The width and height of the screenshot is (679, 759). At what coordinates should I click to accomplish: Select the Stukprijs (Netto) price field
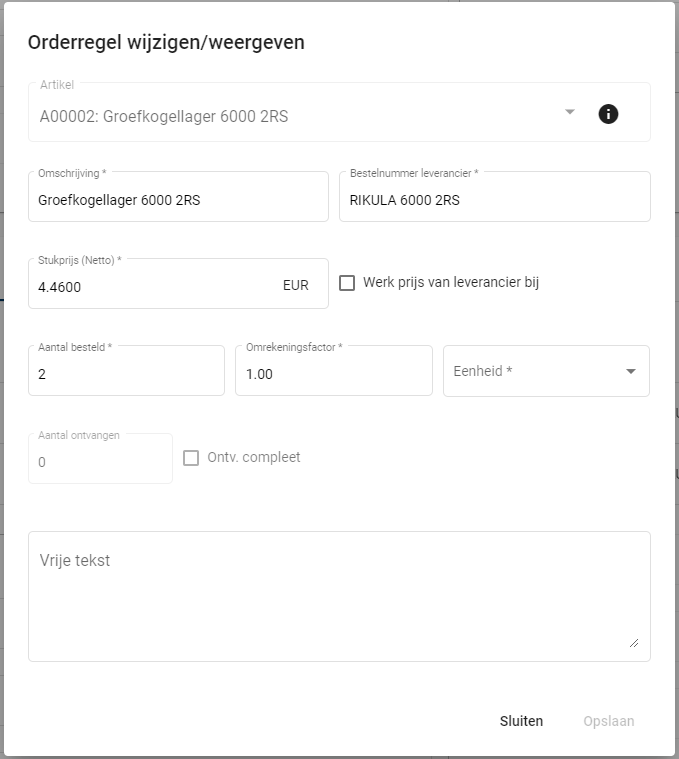click(150, 286)
